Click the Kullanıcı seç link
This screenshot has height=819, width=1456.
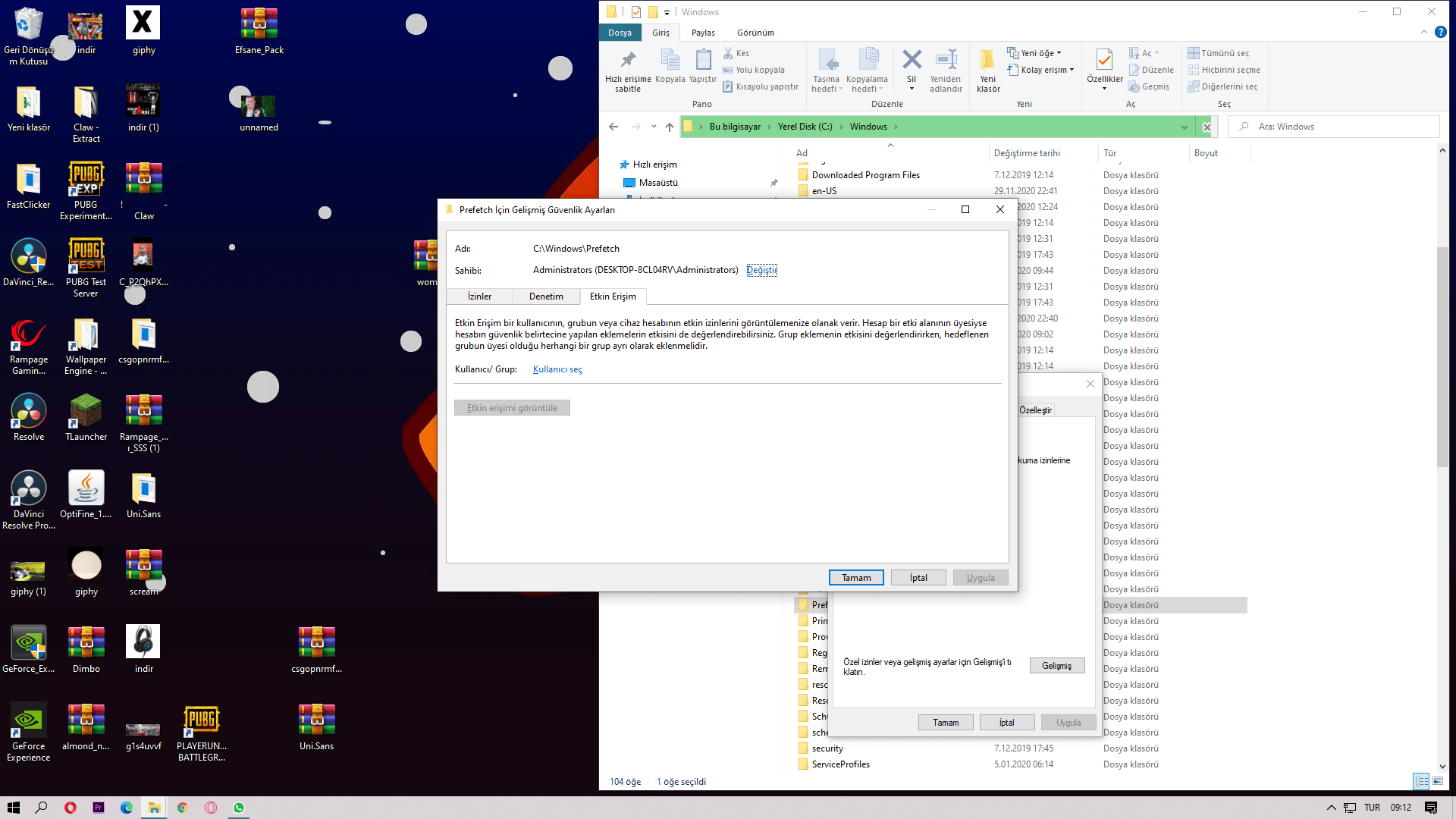(557, 369)
